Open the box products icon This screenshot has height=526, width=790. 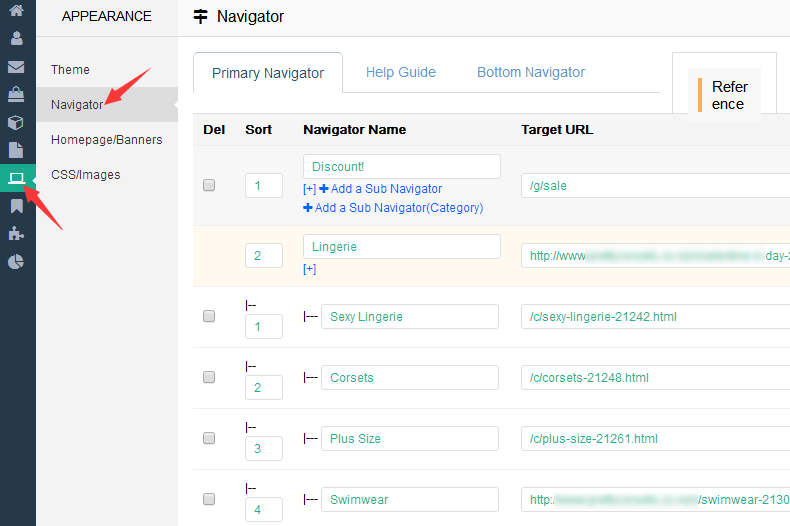16,123
